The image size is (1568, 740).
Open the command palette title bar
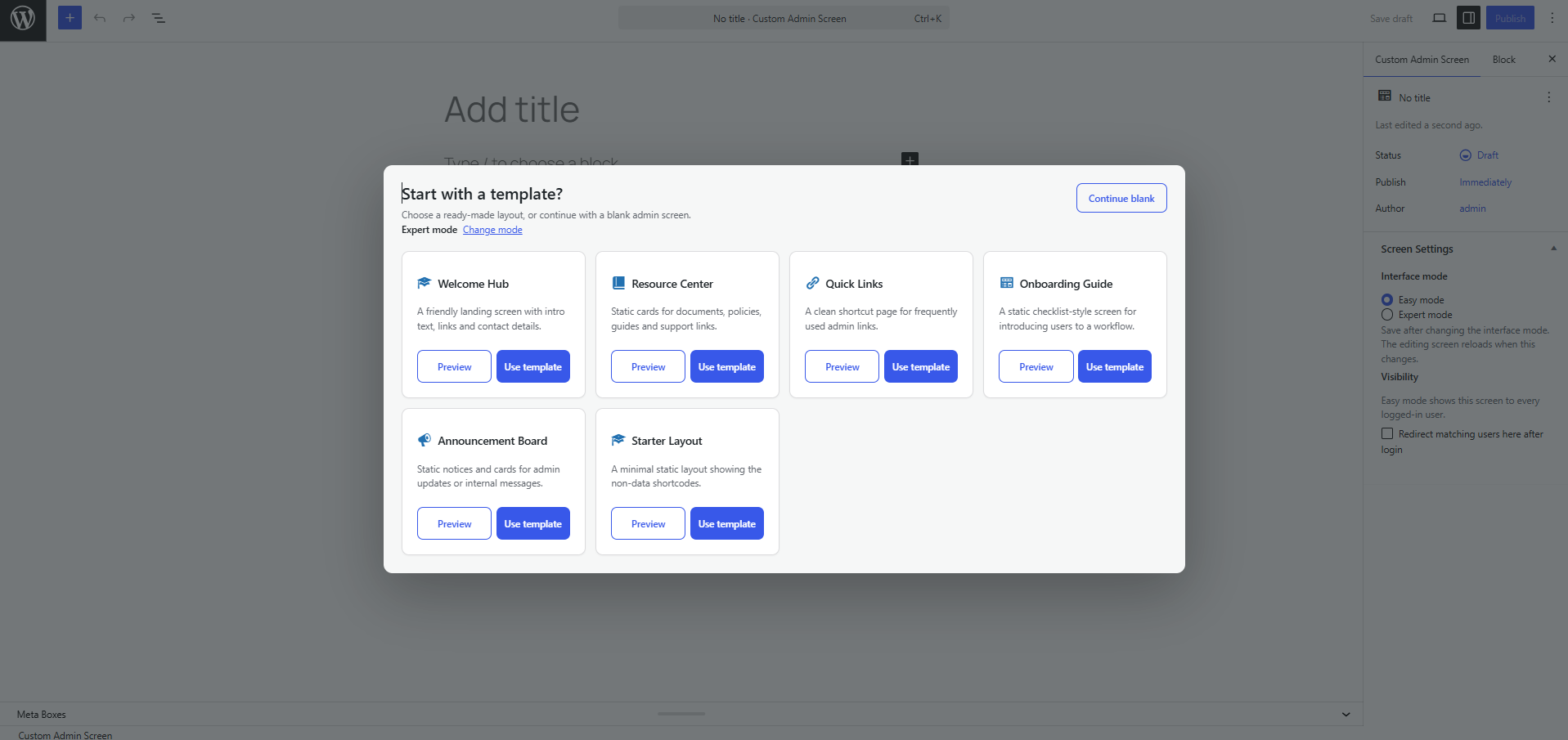(x=784, y=18)
